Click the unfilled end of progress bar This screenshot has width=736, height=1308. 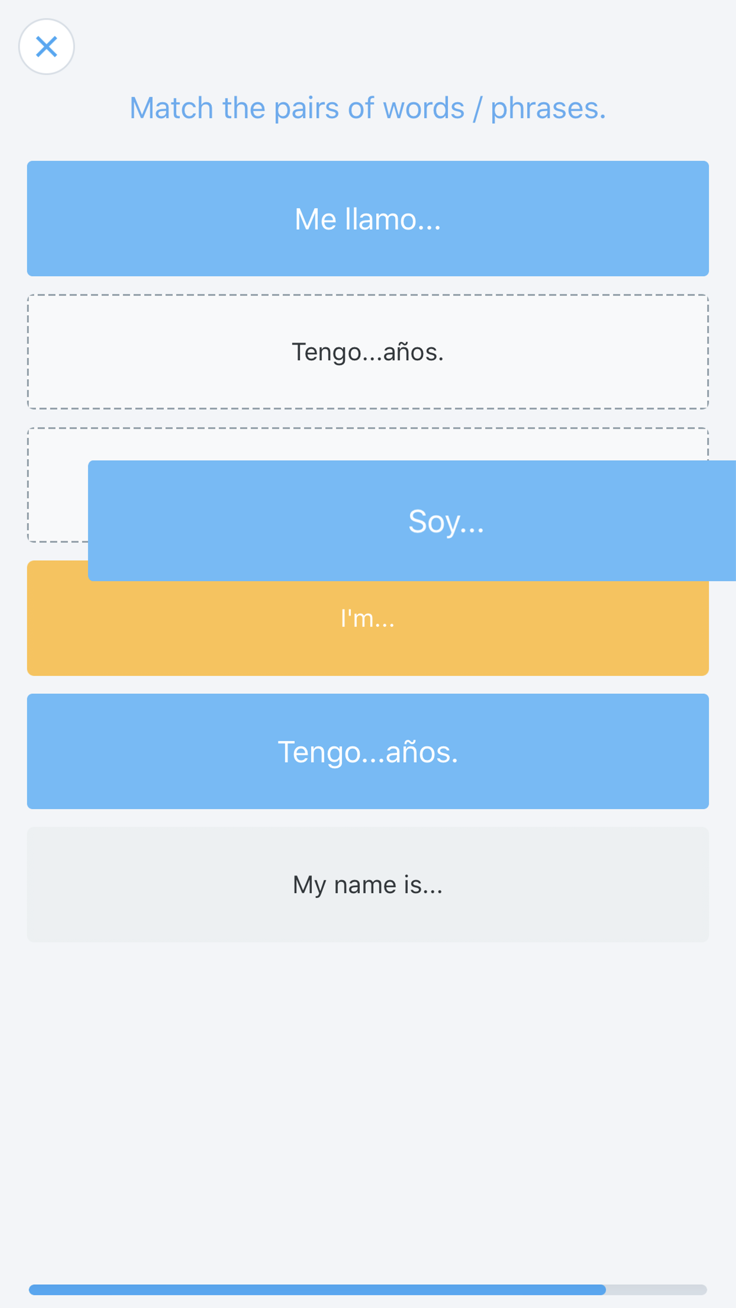[x=657, y=1290]
